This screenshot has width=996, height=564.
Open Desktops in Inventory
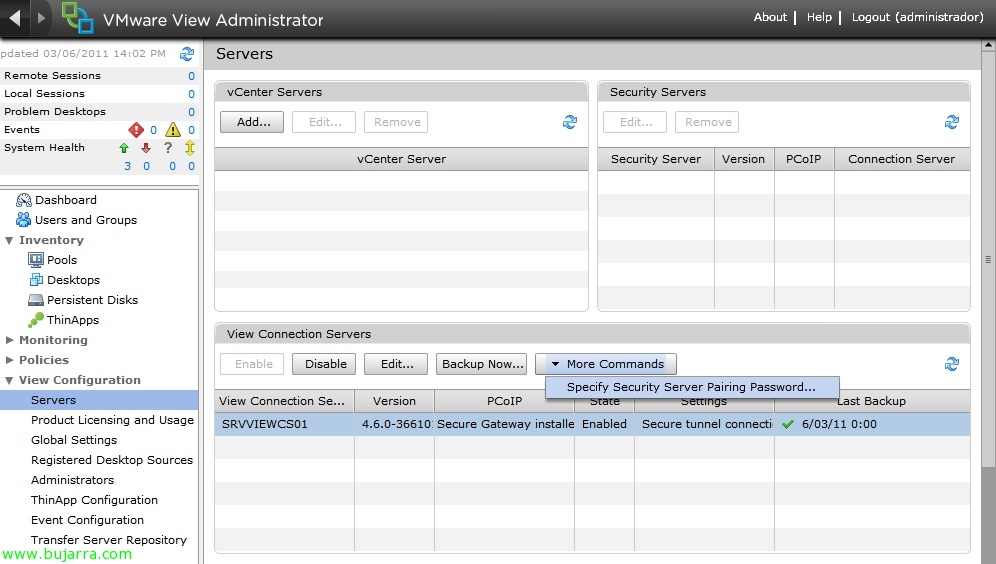[73, 280]
